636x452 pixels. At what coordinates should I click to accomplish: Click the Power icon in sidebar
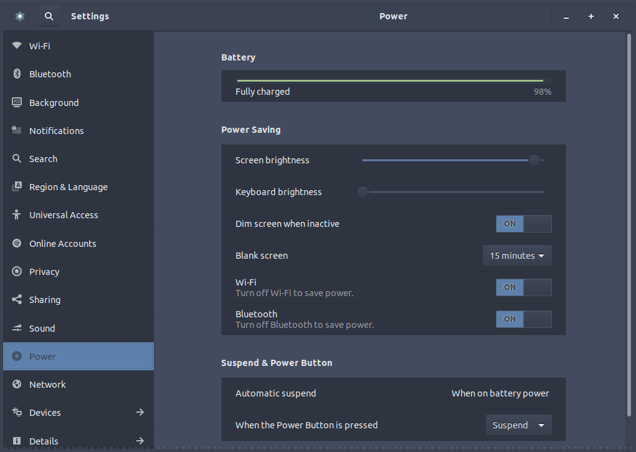17,356
